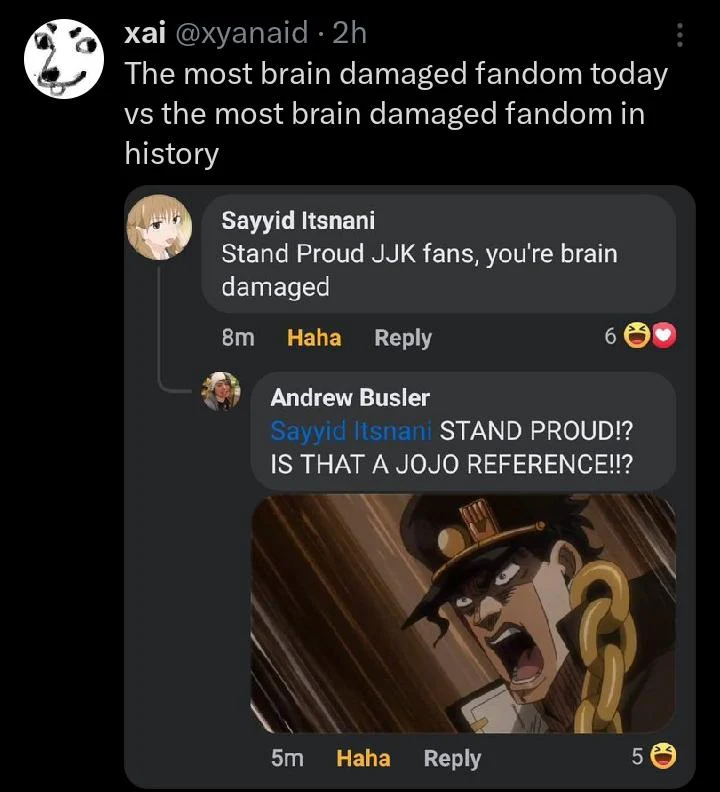
Task: Open xai display name profile
Action: tap(145, 33)
